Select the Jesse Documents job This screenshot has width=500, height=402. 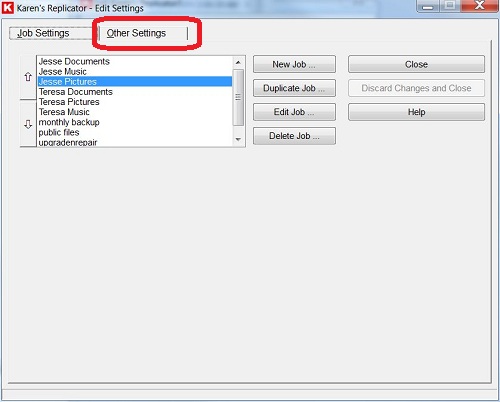(135, 61)
